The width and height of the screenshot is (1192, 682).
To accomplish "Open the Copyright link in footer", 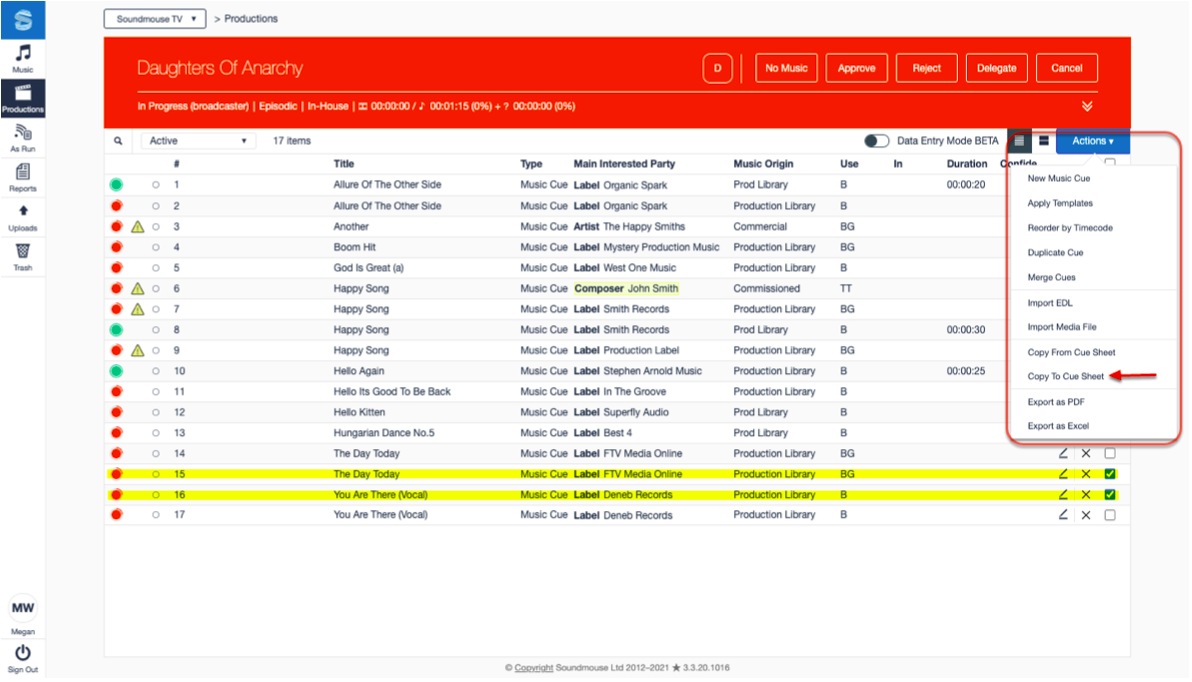I will pos(534,668).
